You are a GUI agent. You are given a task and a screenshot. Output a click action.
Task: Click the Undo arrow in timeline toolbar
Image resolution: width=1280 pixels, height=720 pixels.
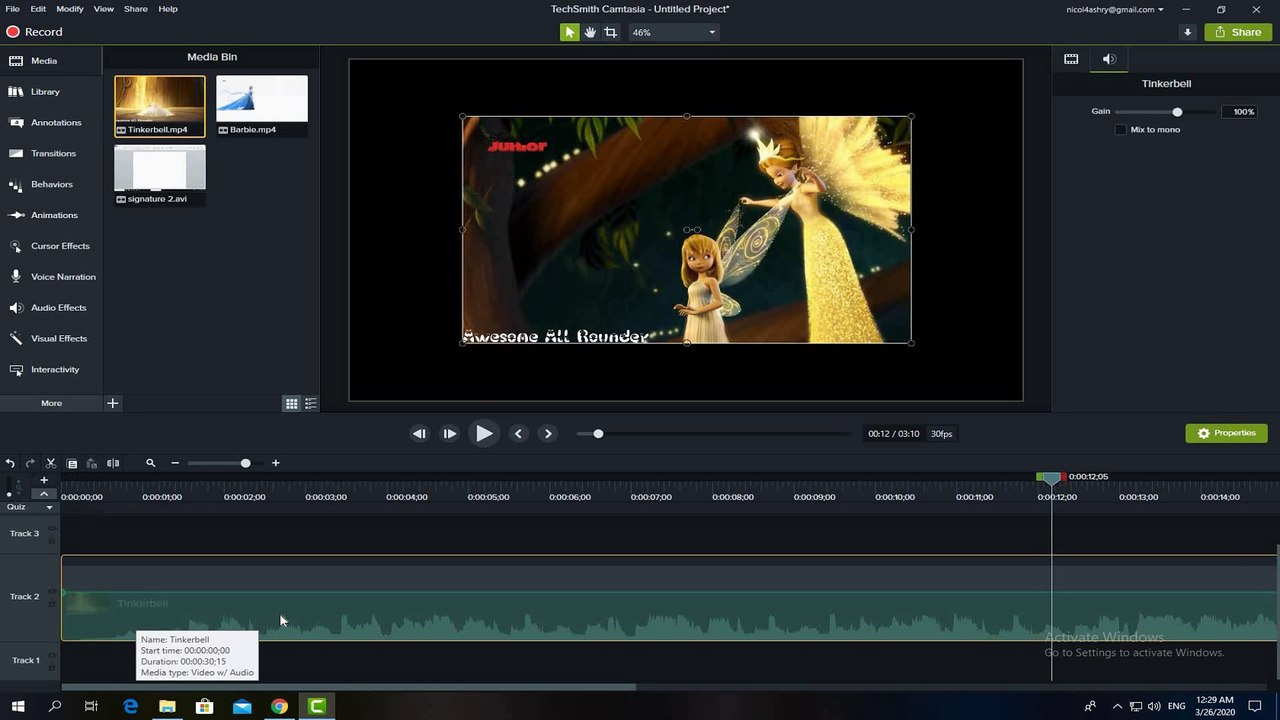point(10,463)
